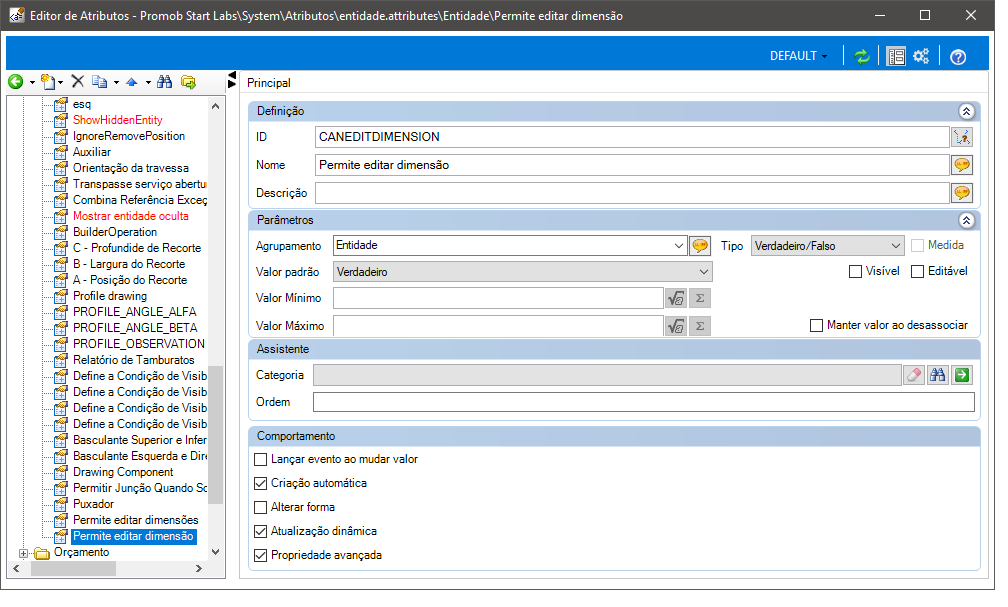1008x607 pixels.
Task: Select Profile drawing tree item
Action: tap(110, 296)
